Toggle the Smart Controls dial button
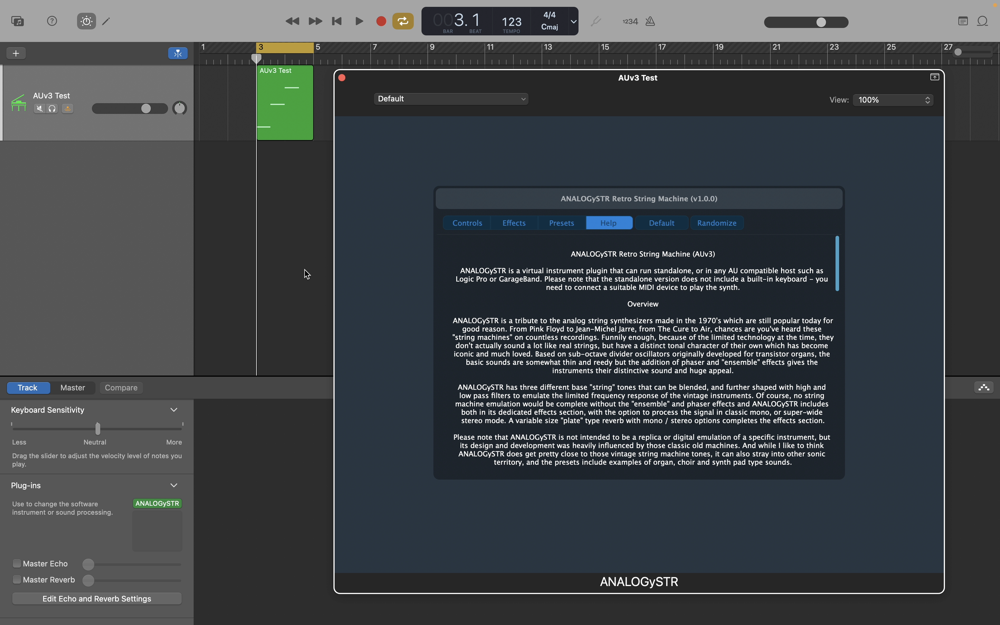This screenshot has height=625, width=1000. pyautogui.click(x=86, y=21)
